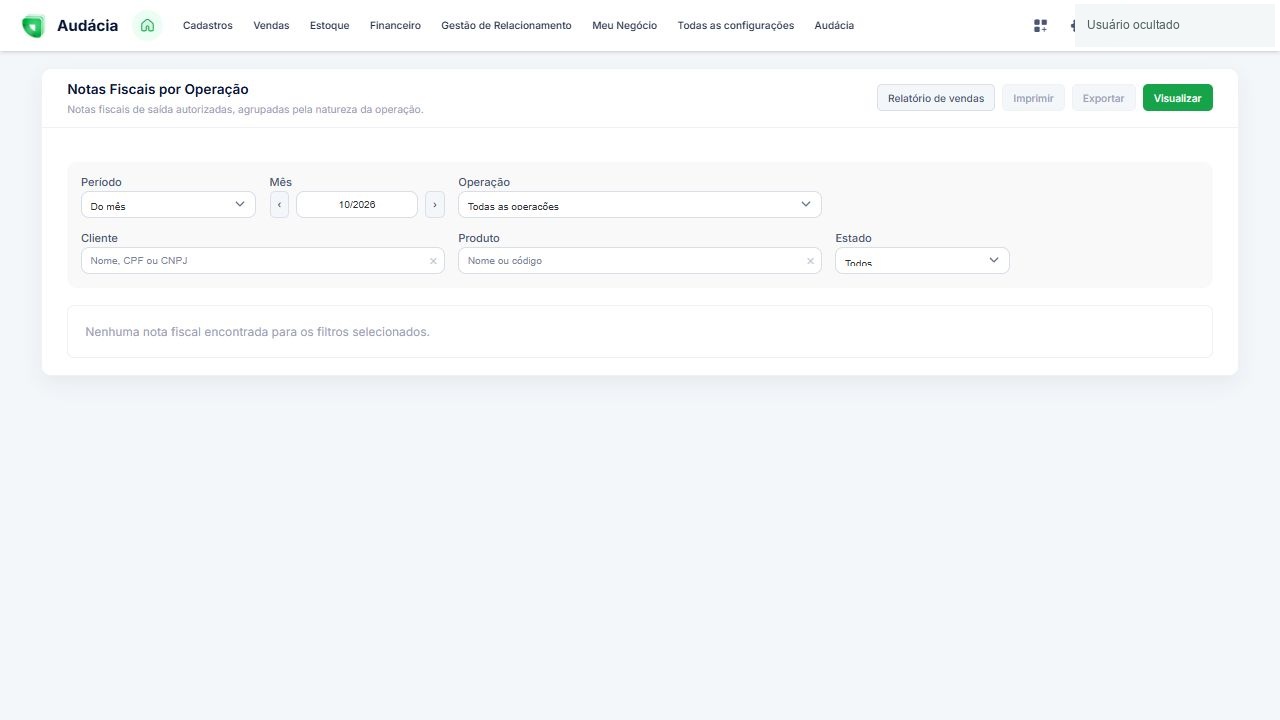This screenshot has width=1280, height=720.
Task: Click the Audácia shield logo
Action: (33, 26)
